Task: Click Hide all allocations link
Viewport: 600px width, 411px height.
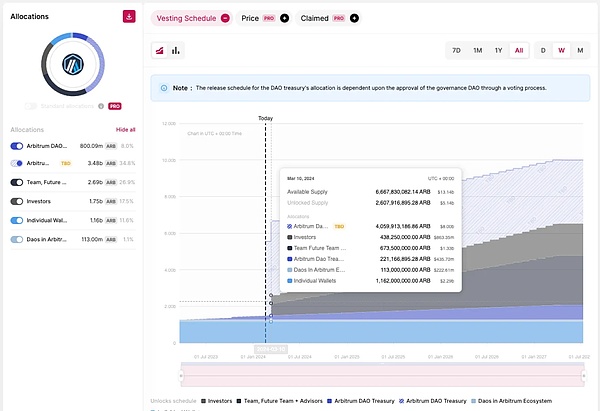Action: [125, 130]
